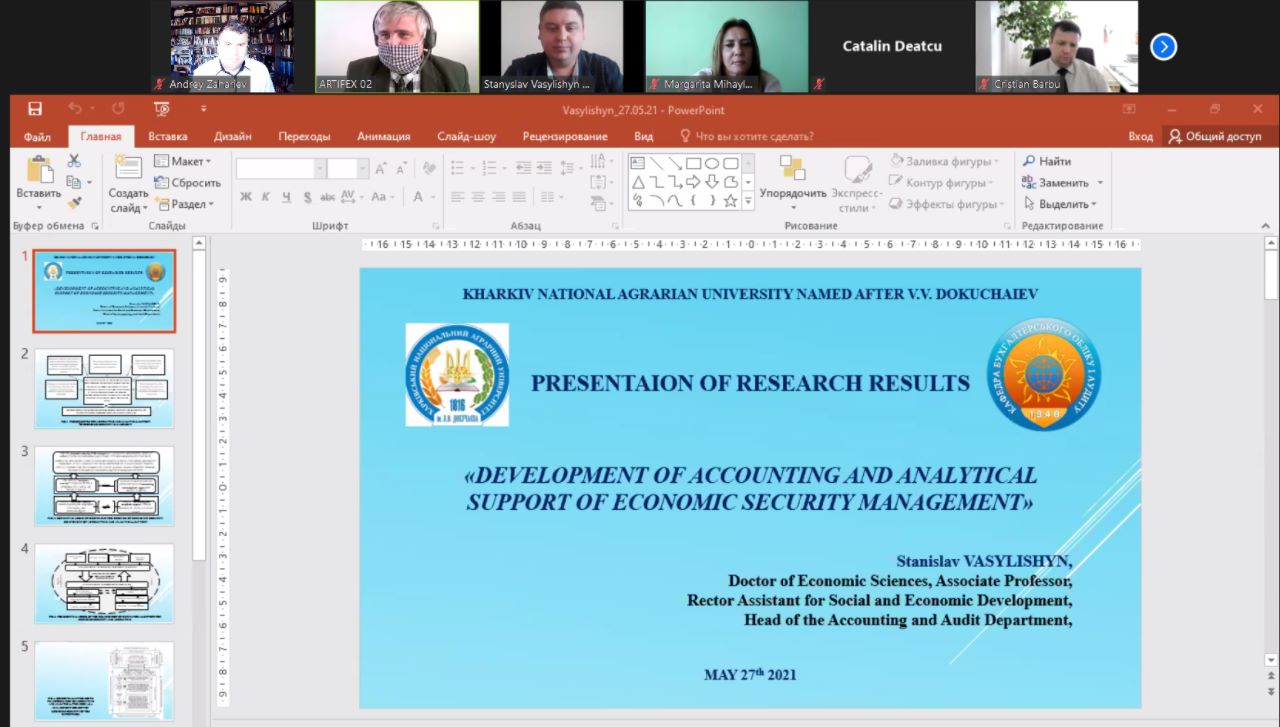The image size is (1280, 727).
Task: Expand the shapes gallery with More arrow
Action: [x=747, y=201]
